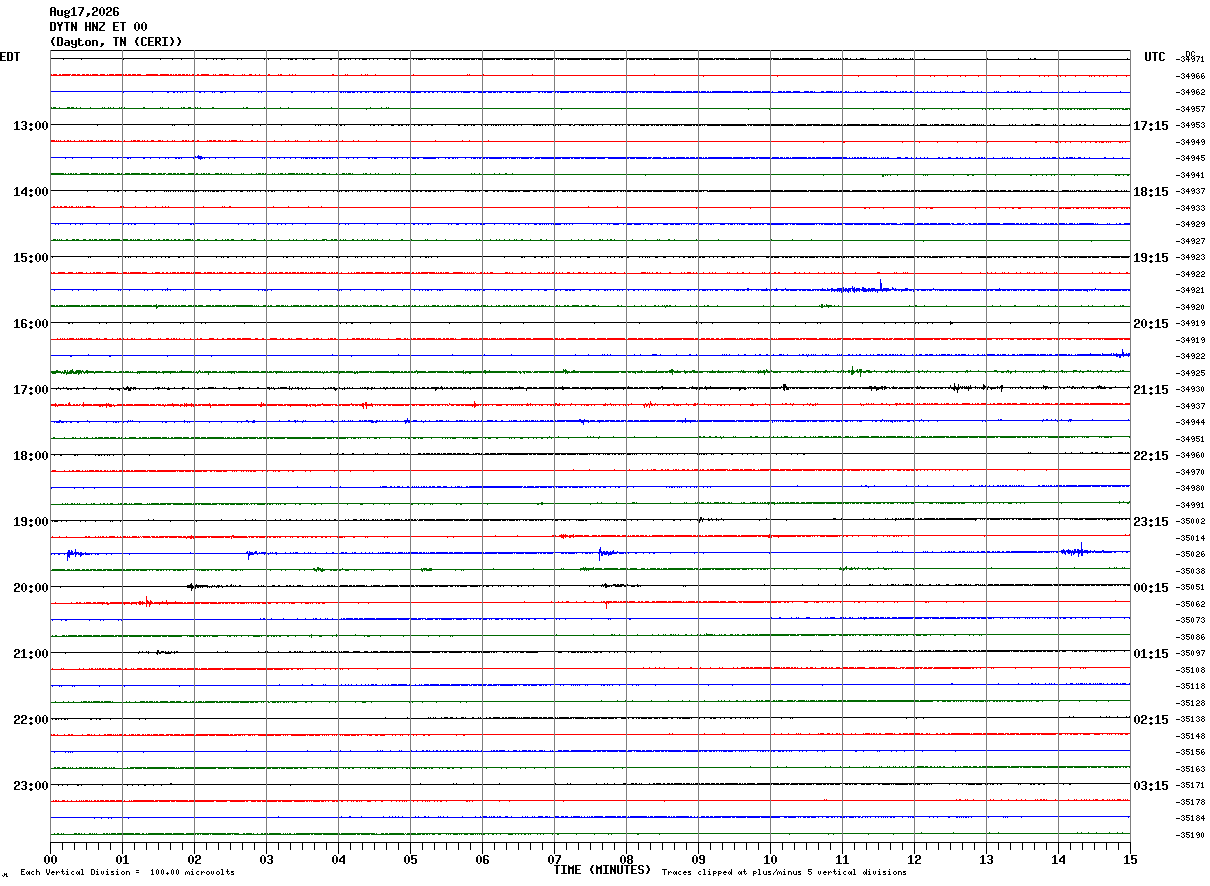This screenshot has width=1210, height=886.
Task: Select the 20:00 EDT row label
Action: (x=30, y=588)
